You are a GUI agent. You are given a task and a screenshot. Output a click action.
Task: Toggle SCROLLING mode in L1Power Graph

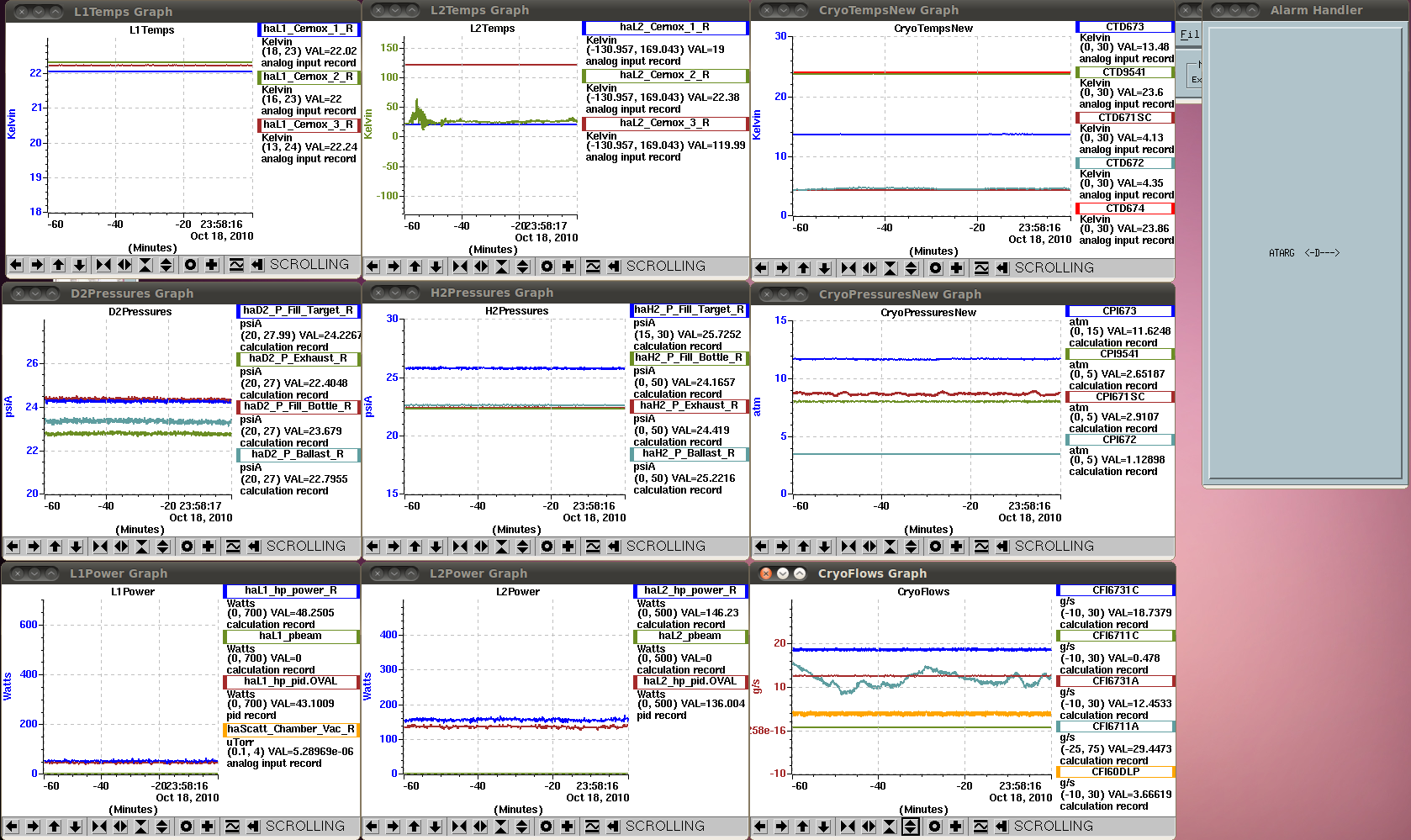click(x=305, y=827)
